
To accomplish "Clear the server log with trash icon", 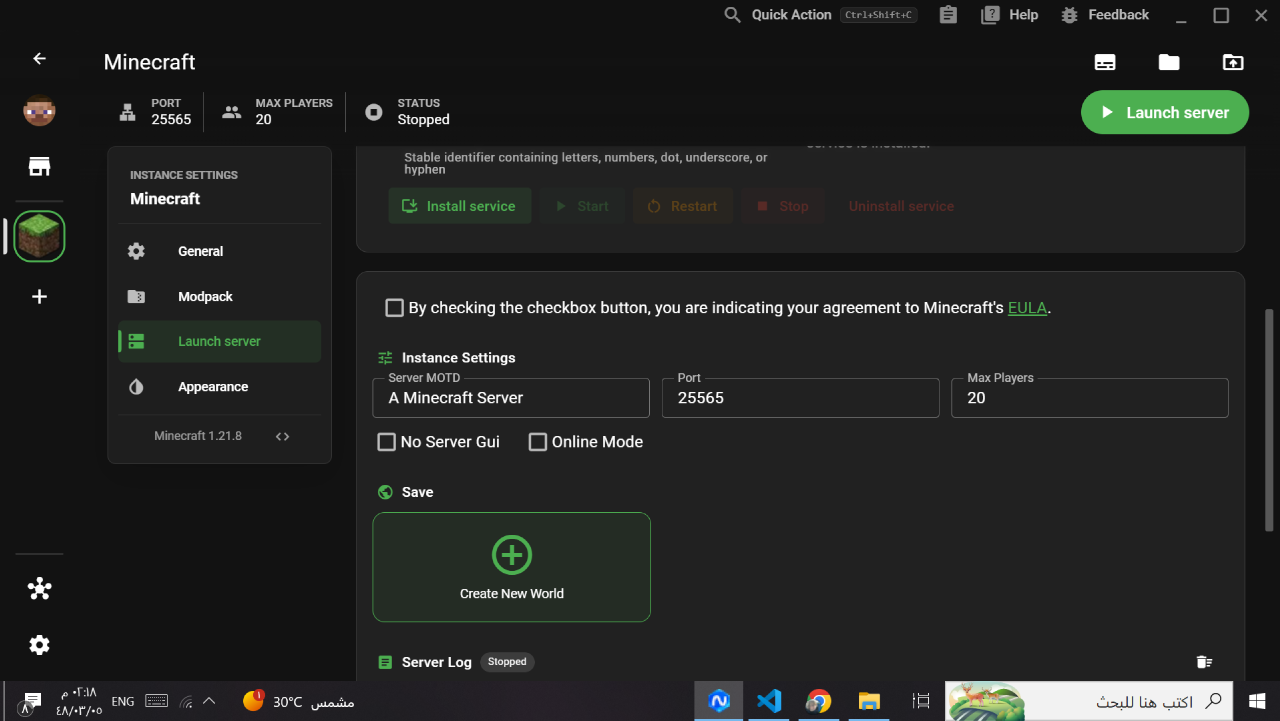I will click(1204, 662).
